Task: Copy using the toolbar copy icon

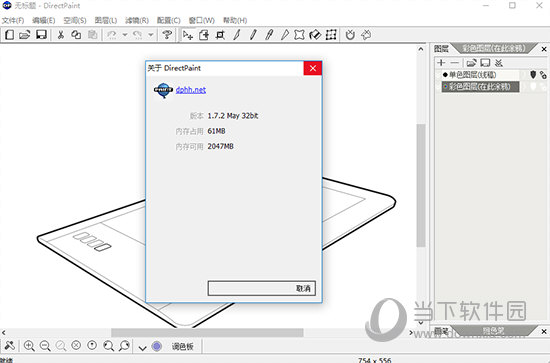Action: click(76, 35)
